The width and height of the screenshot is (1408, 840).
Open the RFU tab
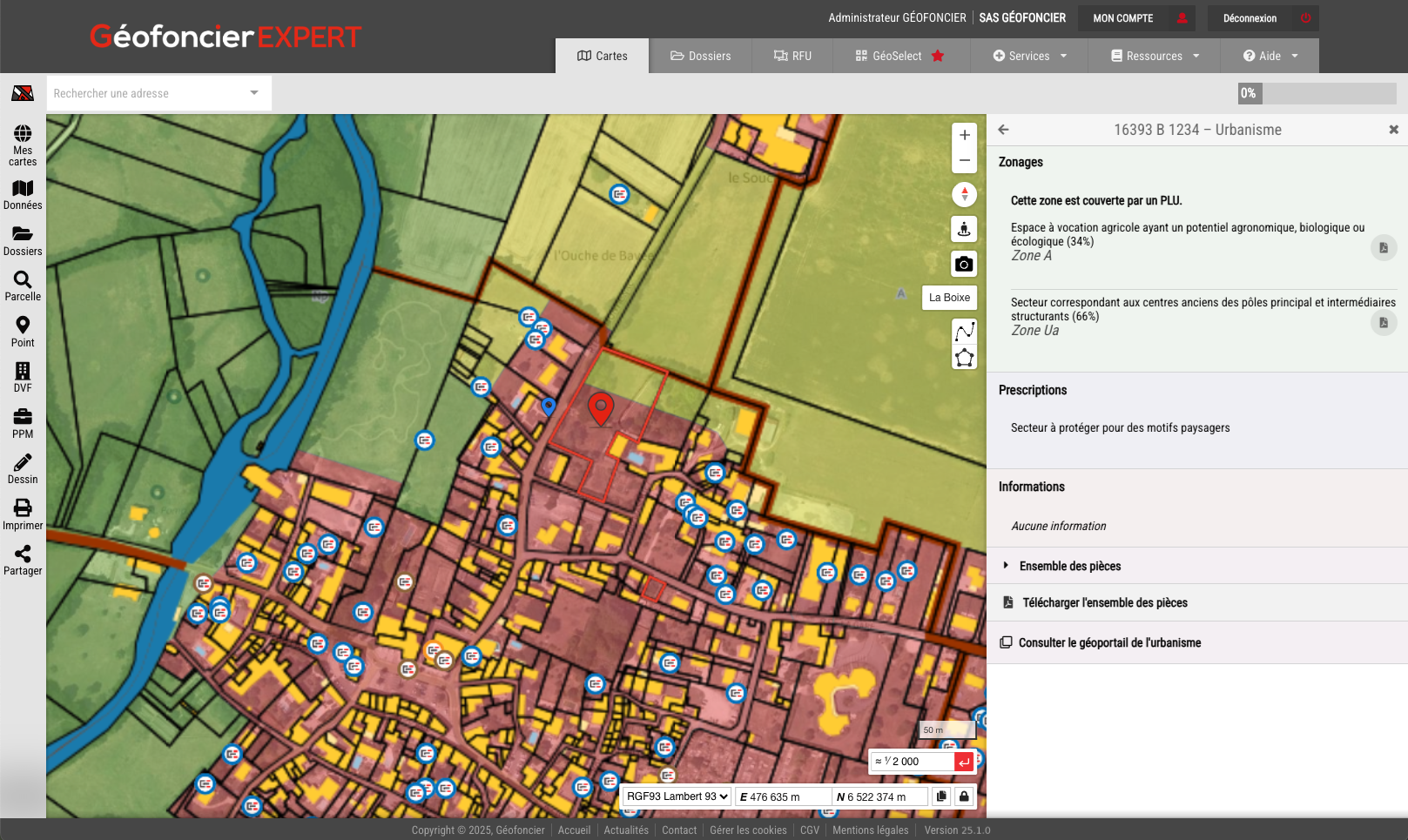792,56
